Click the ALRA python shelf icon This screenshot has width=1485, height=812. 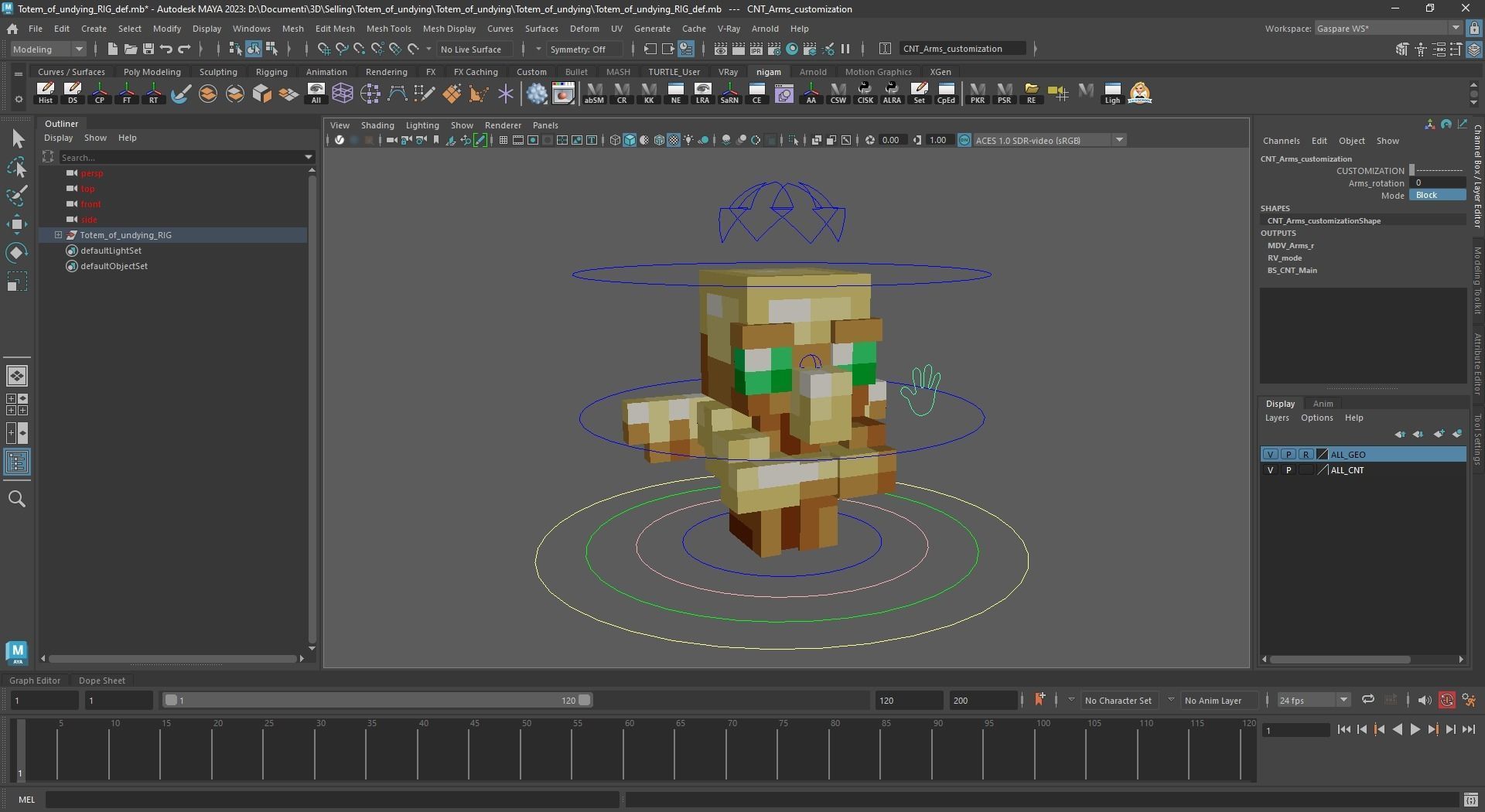pos(892,94)
